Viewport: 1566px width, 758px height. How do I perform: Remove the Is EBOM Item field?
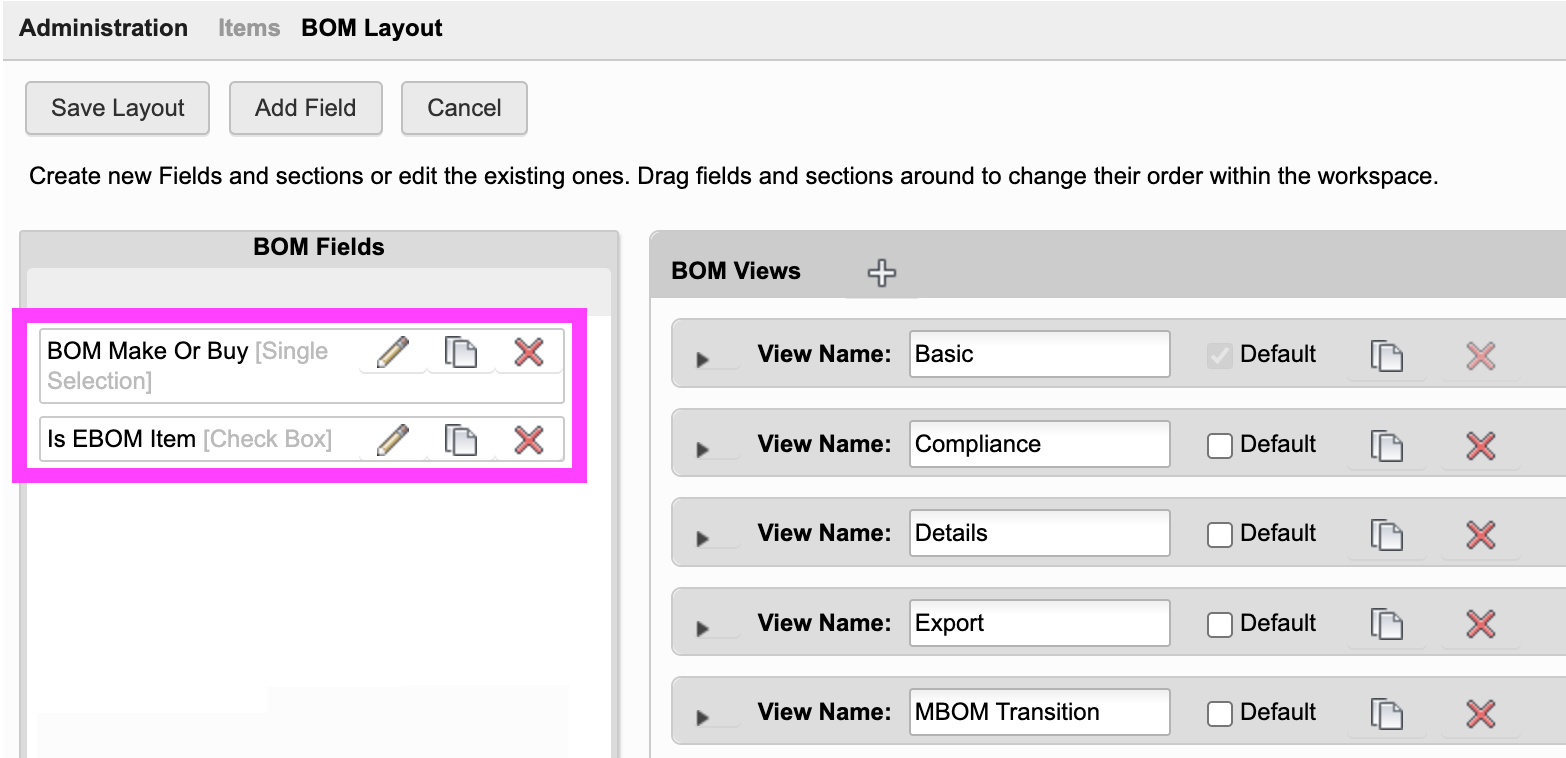(528, 439)
